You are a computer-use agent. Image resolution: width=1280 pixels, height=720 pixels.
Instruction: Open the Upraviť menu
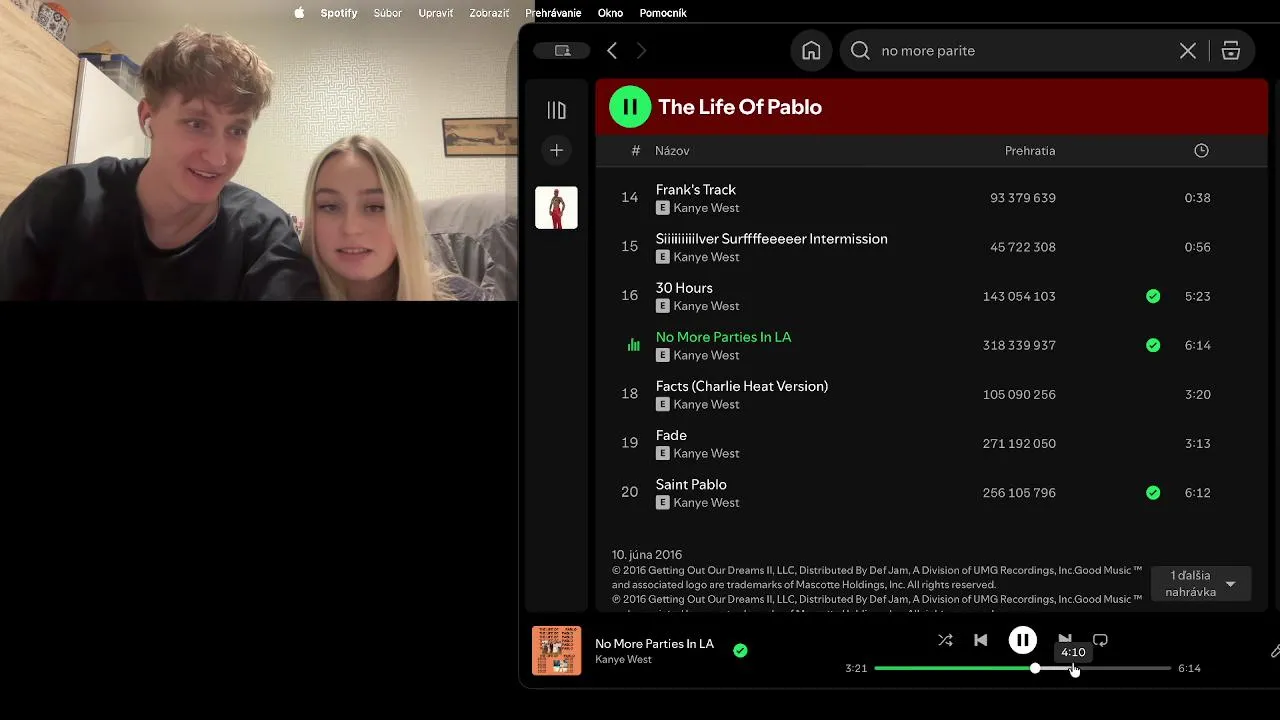tap(436, 13)
